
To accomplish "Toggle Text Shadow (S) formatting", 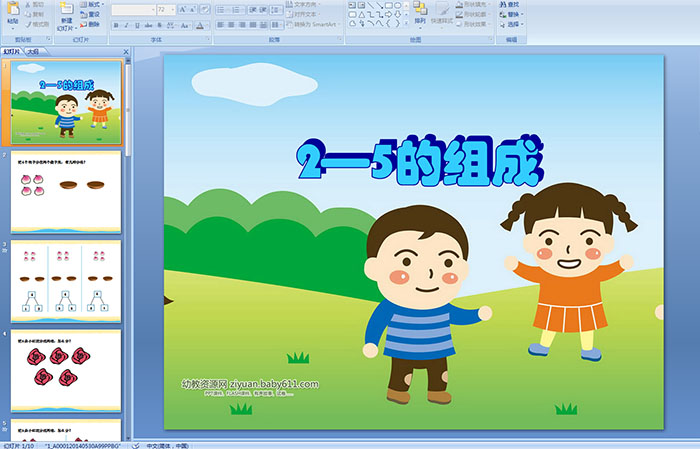I will pyautogui.click(x=160, y=25).
